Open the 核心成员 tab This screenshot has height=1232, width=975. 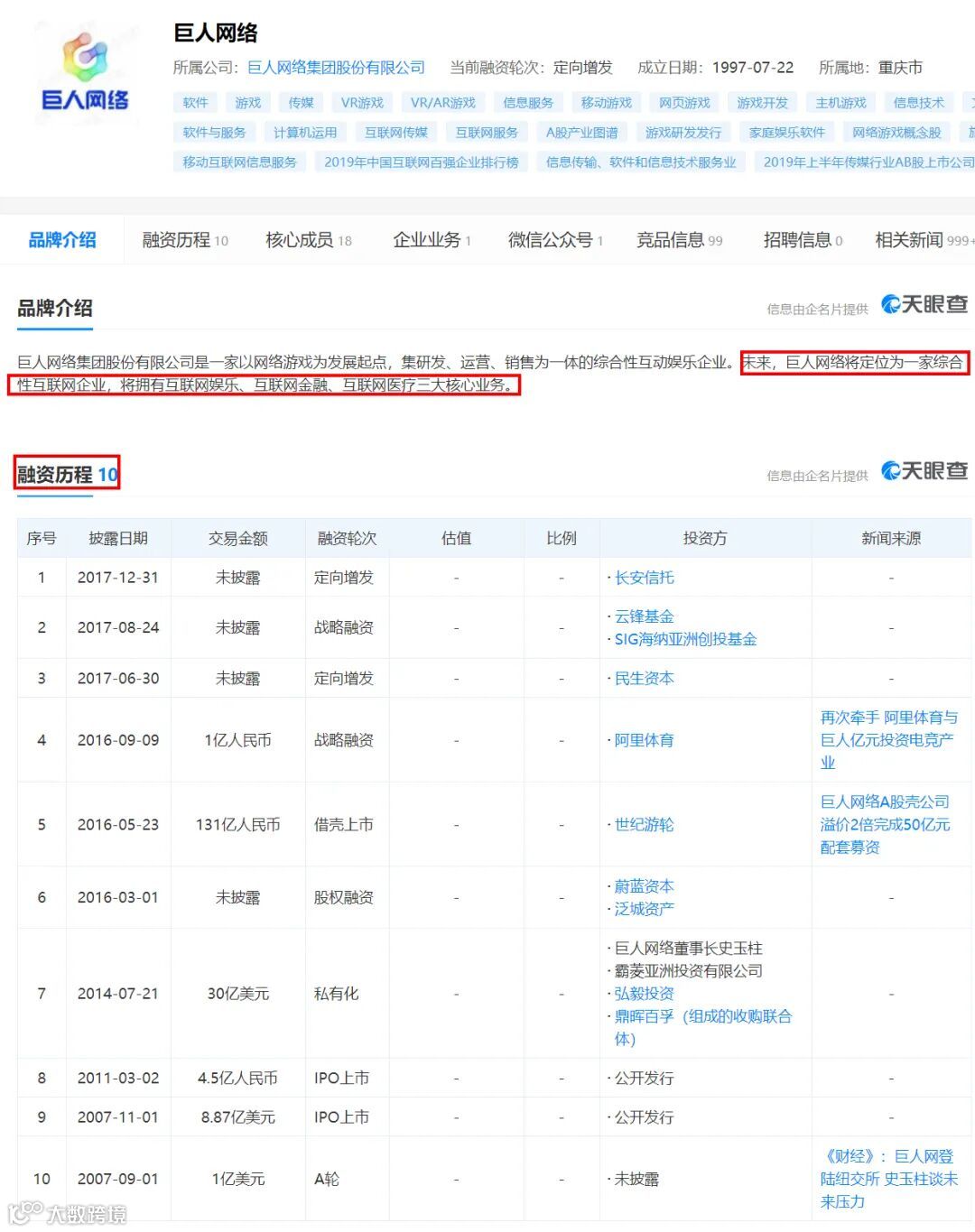click(309, 240)
